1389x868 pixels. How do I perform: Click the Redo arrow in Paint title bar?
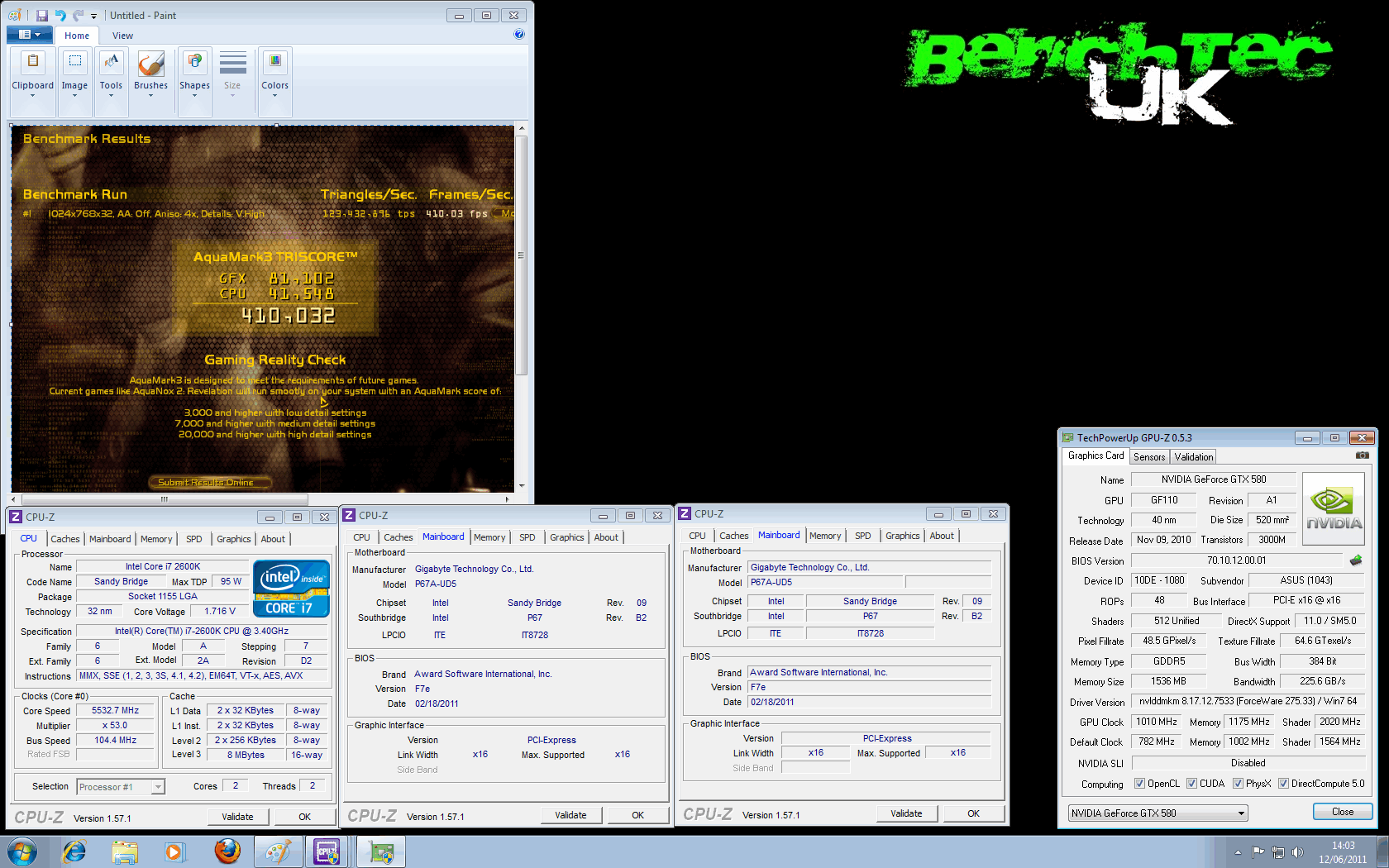pos(78,15)
